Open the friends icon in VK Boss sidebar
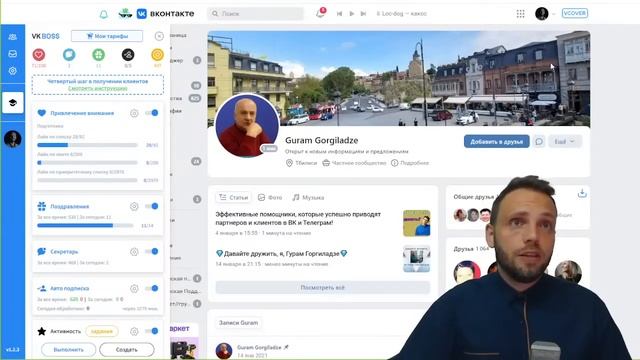640x360 pixels. click(13, 37)
